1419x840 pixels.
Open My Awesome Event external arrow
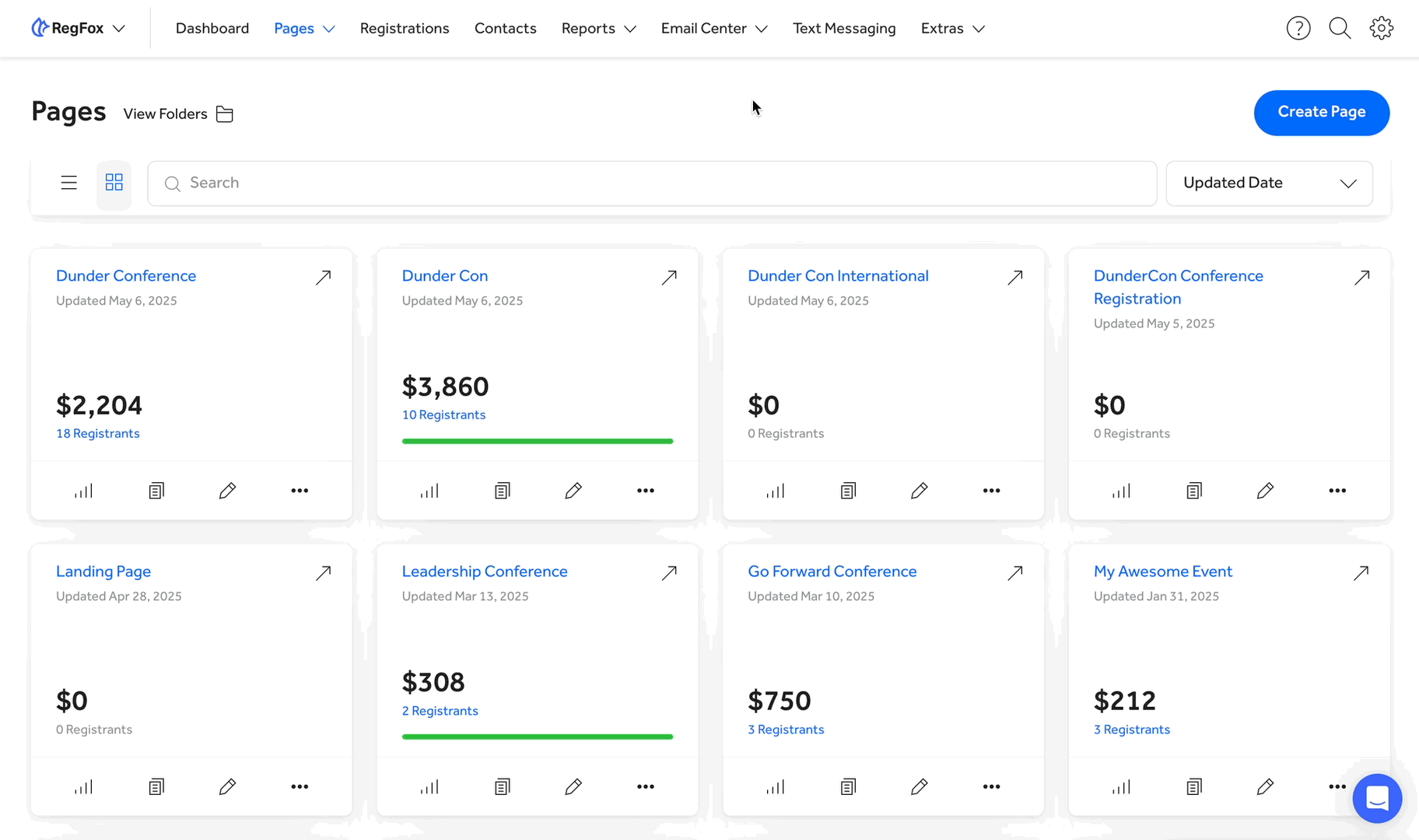[x=1361, y=573]
